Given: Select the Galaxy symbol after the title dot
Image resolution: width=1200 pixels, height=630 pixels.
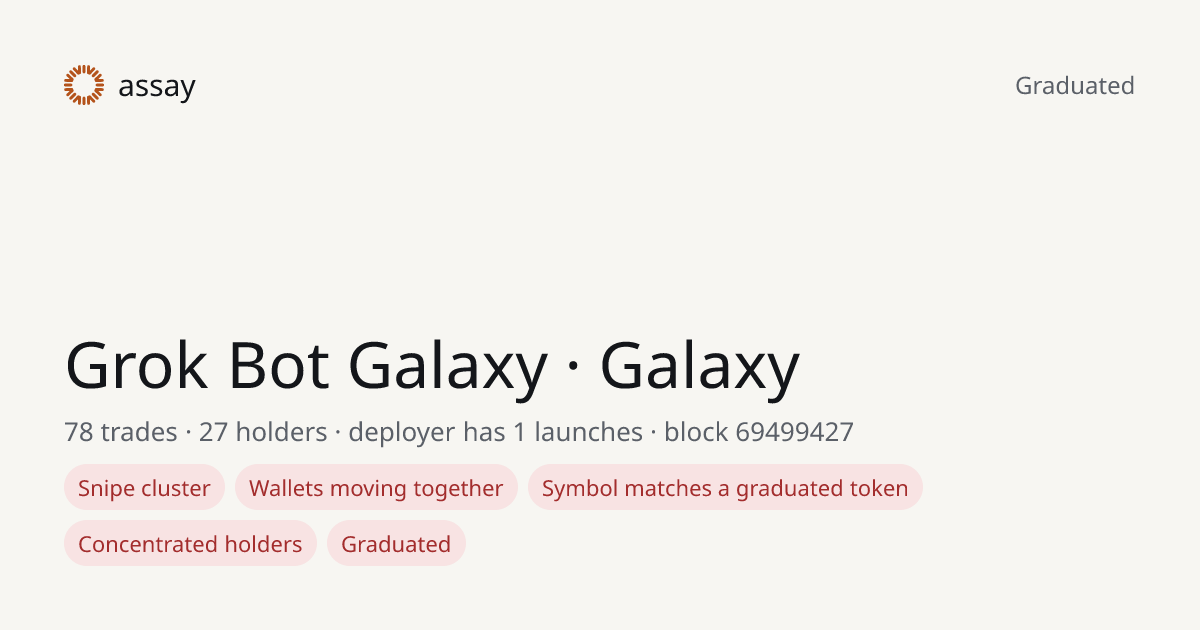Looking at the screenshot, I should [699, 366].
